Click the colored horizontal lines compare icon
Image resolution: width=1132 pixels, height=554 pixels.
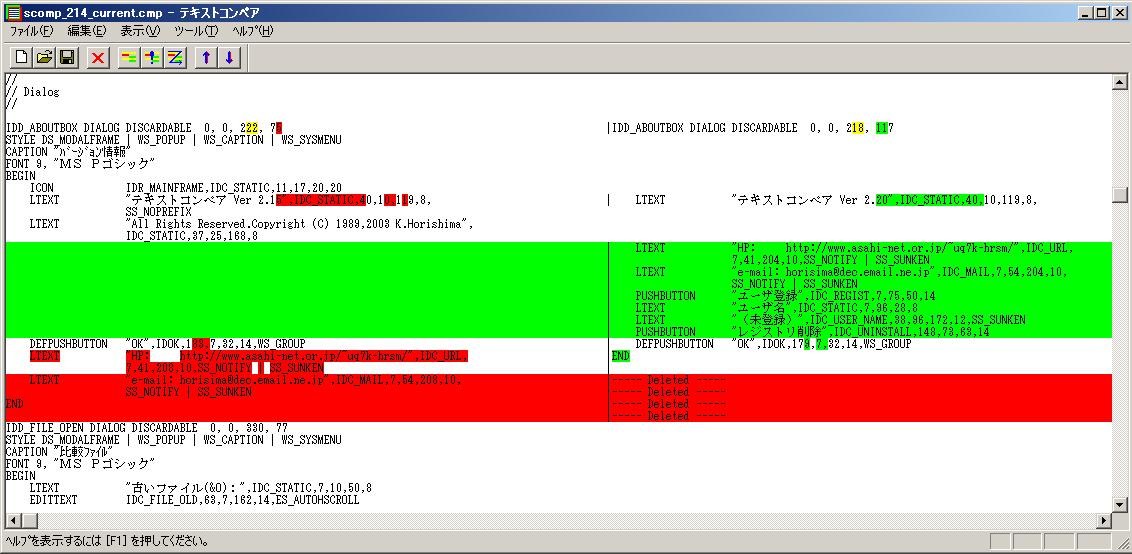point(129,57)
